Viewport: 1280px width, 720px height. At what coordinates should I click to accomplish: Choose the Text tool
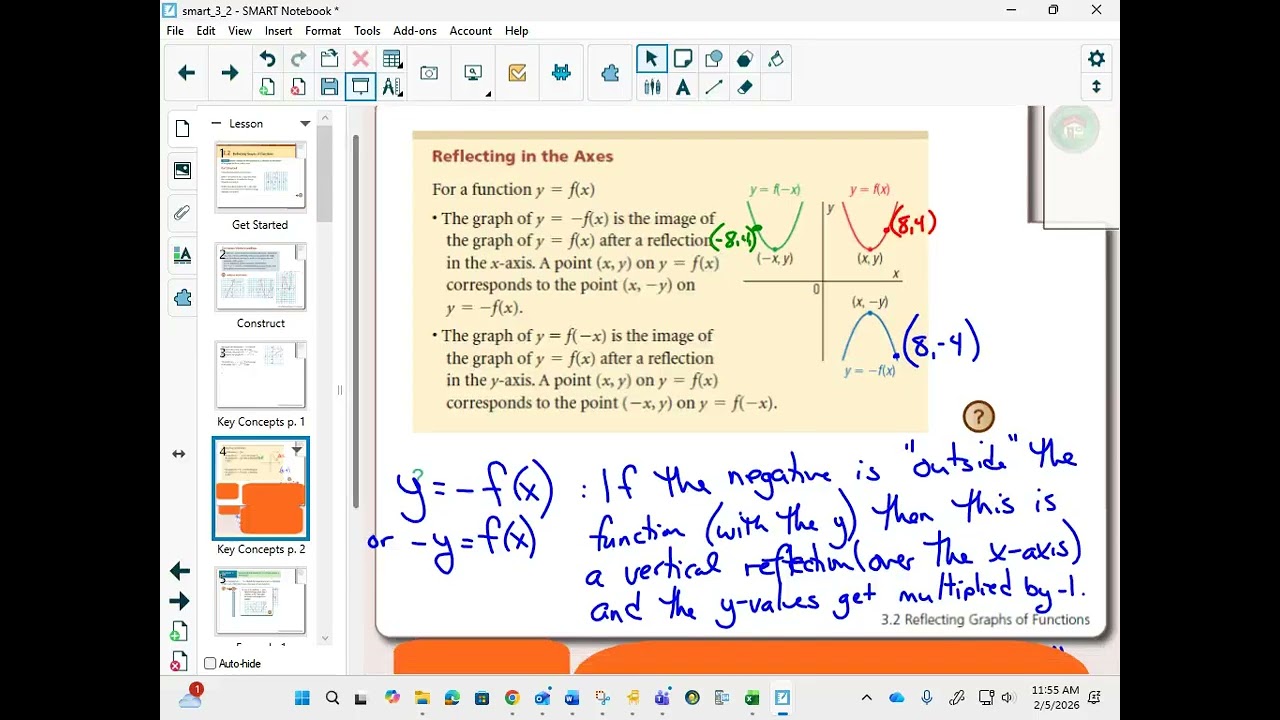(683, 87)
